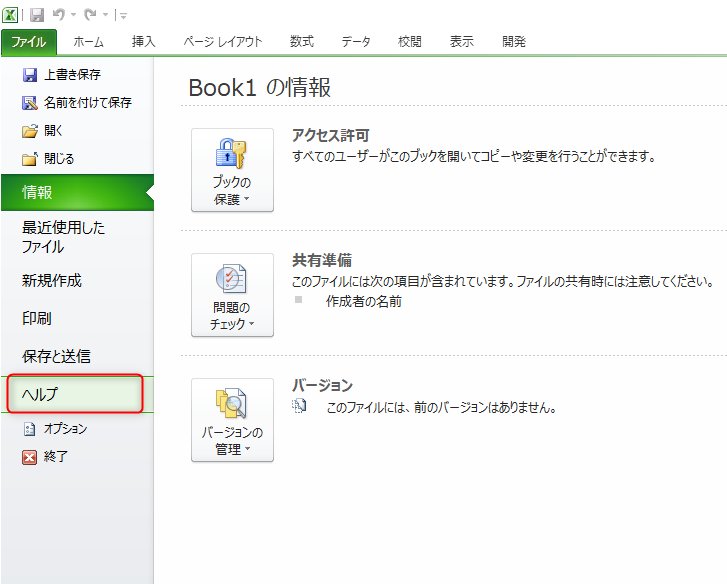Viewport: 727px width, 584px height.
Task: Expand the 問題のチェック dropdown button
Action: point(232,295)
